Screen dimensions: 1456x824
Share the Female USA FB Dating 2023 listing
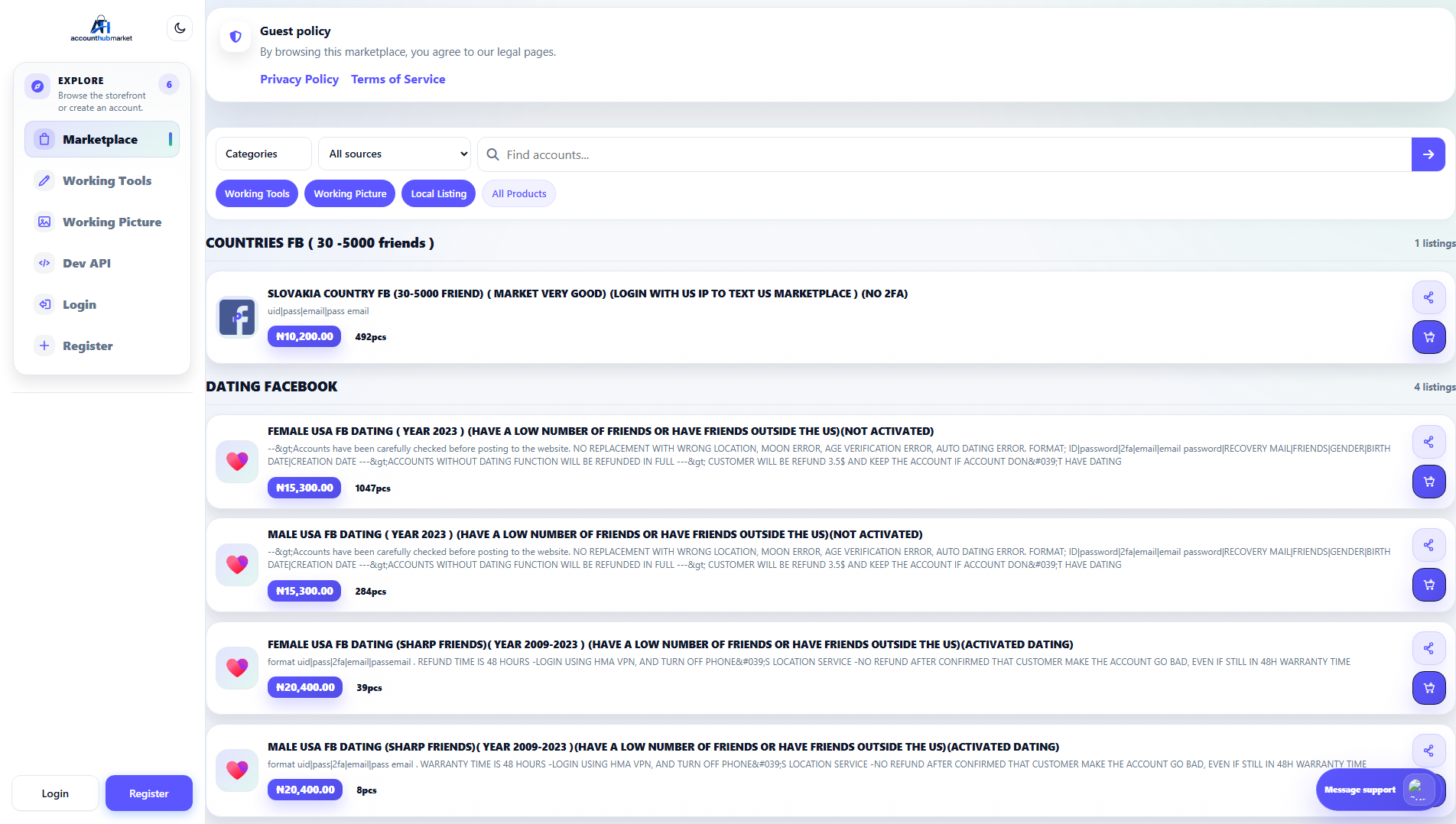(x=1428, y=442)
